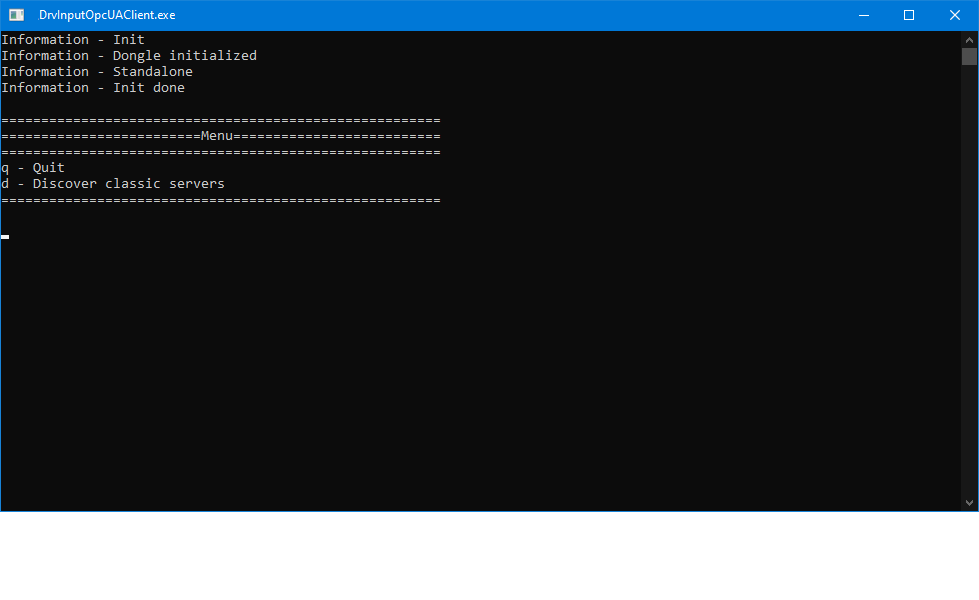Click the "Information - Init" first log line
979x600 pixels.
click(x=73, y=40)
